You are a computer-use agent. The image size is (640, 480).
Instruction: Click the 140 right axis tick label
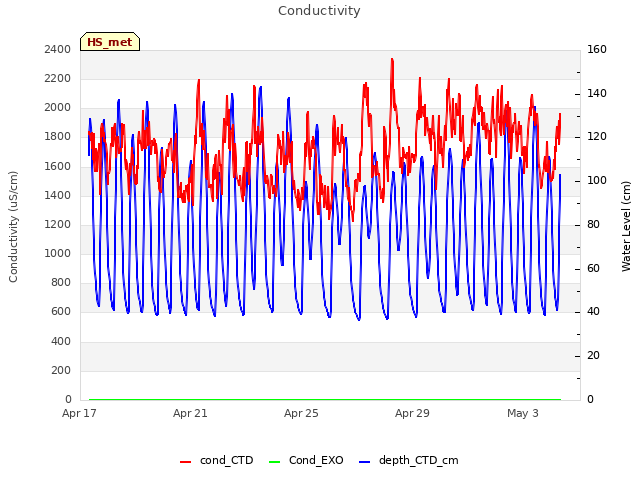coord(597,93)
